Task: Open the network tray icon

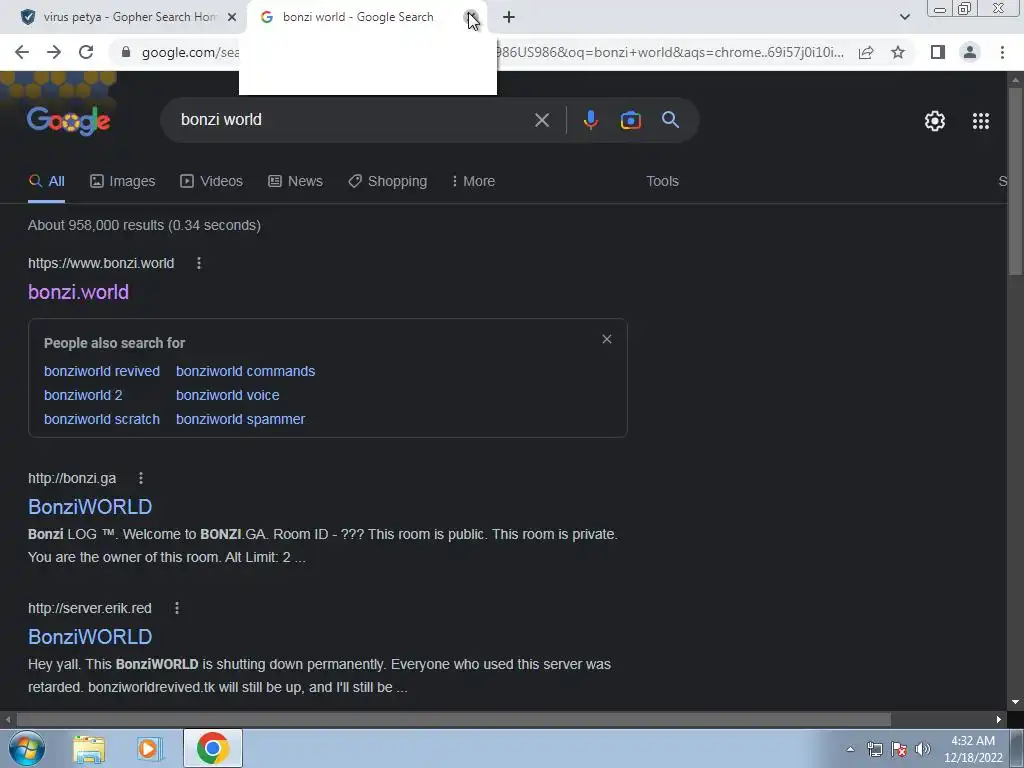Action: 874,749
